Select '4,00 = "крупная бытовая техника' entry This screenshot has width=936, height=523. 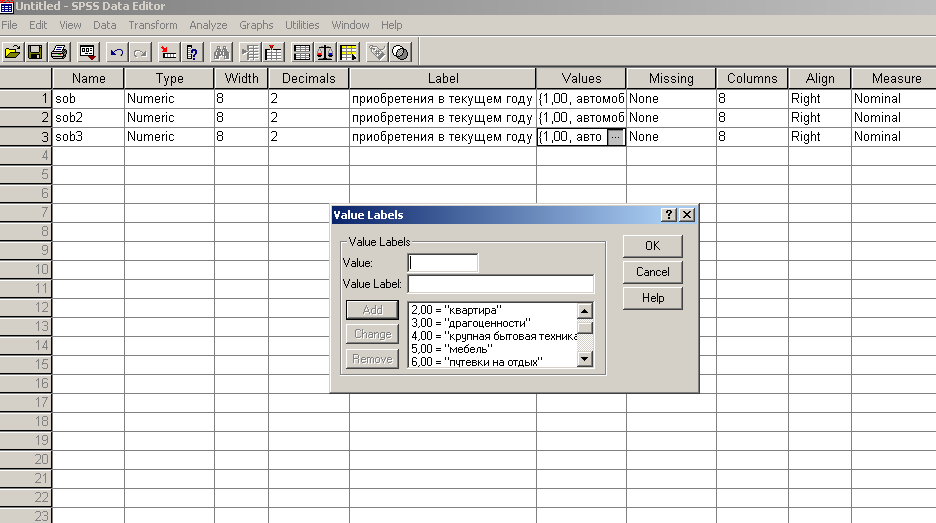pyautogui.click(x=493, y=336)
